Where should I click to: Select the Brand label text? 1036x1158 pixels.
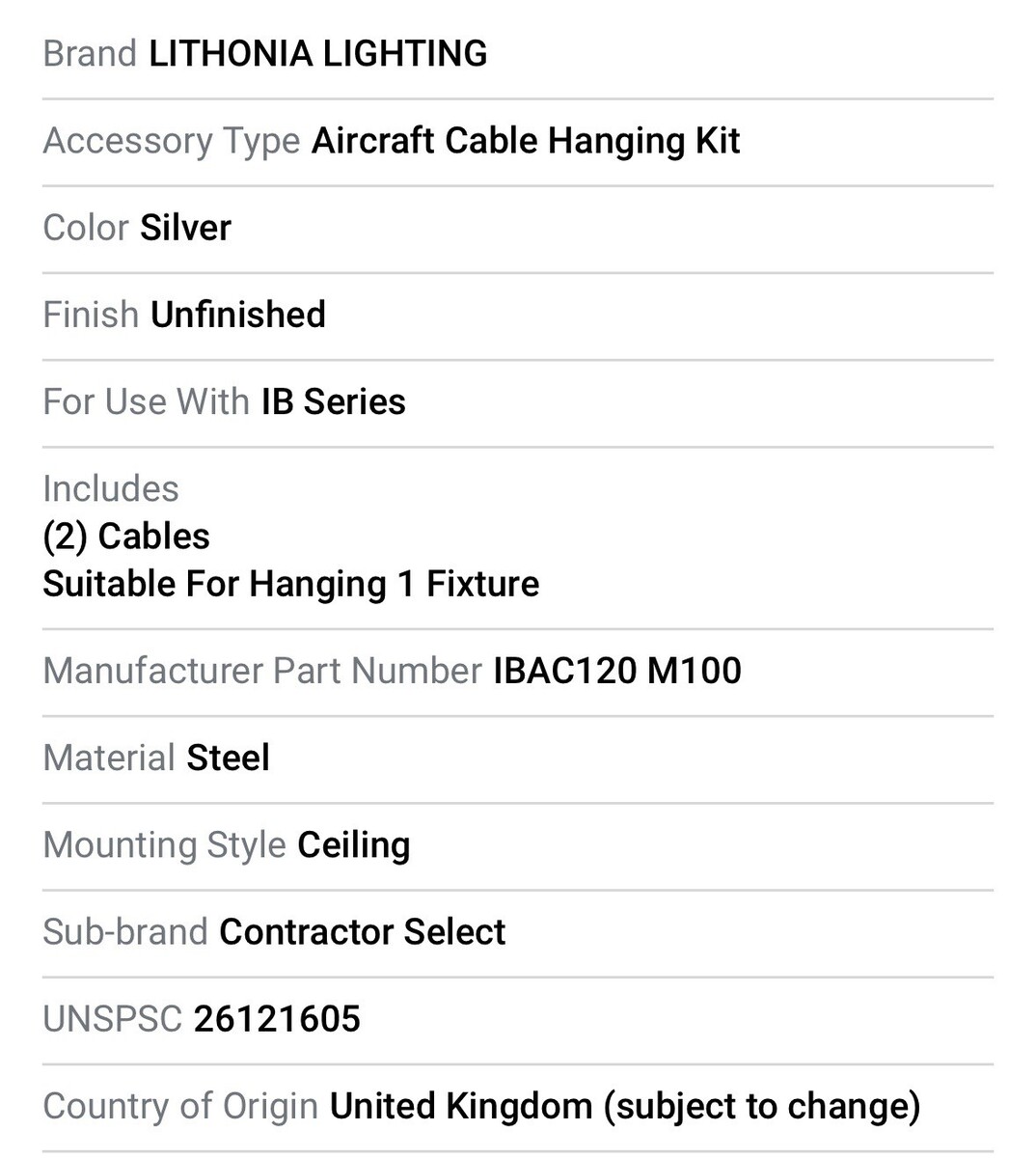pyautogui.click(x=90, y=54)
